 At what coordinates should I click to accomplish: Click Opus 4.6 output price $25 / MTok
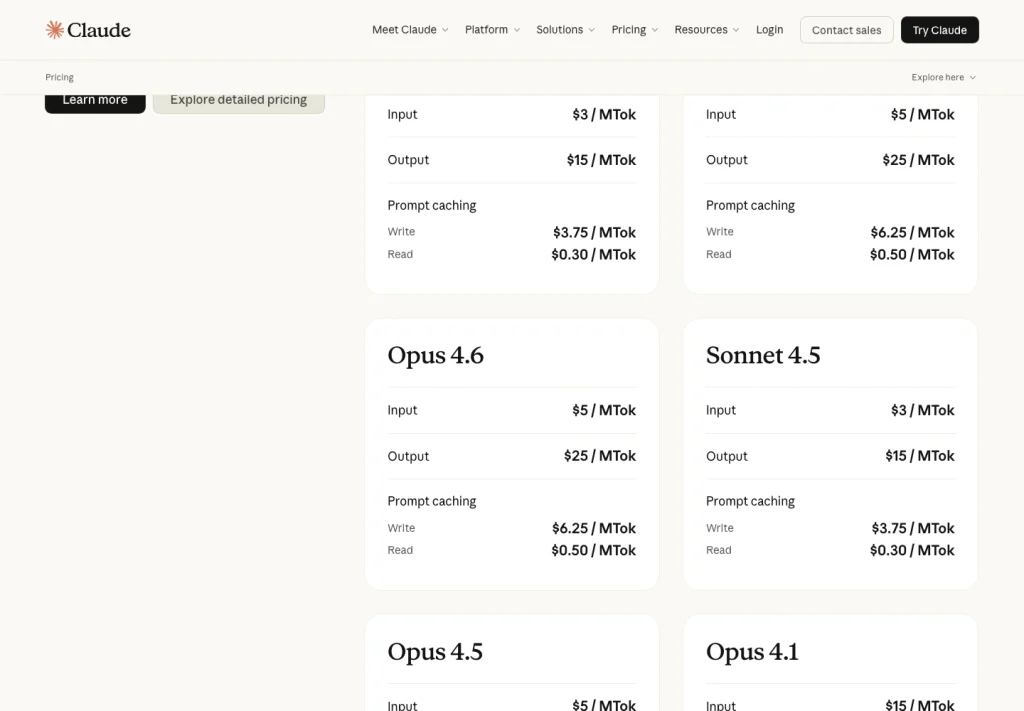(x=600, y=456)
